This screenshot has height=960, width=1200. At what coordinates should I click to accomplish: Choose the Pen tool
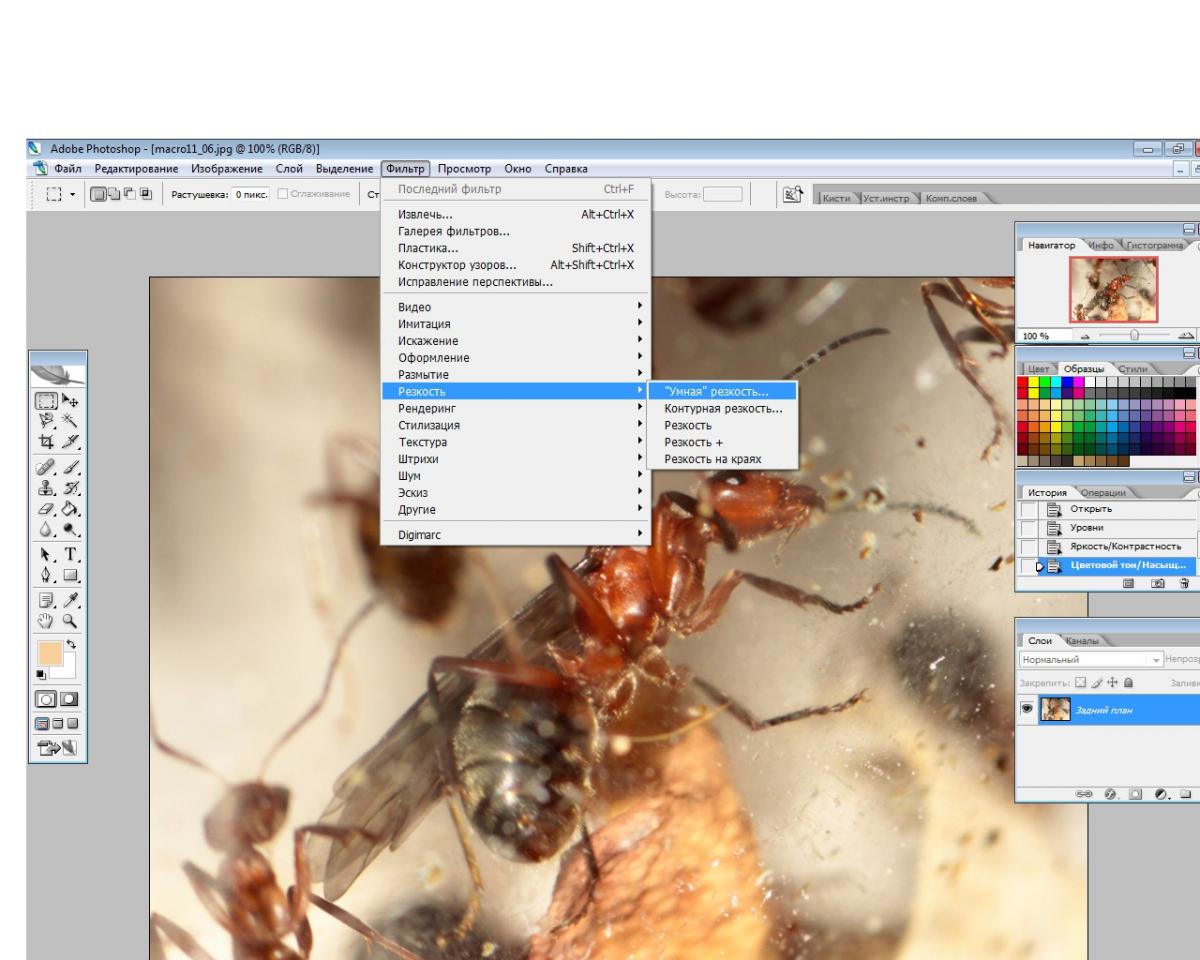[x=46, y=575]
